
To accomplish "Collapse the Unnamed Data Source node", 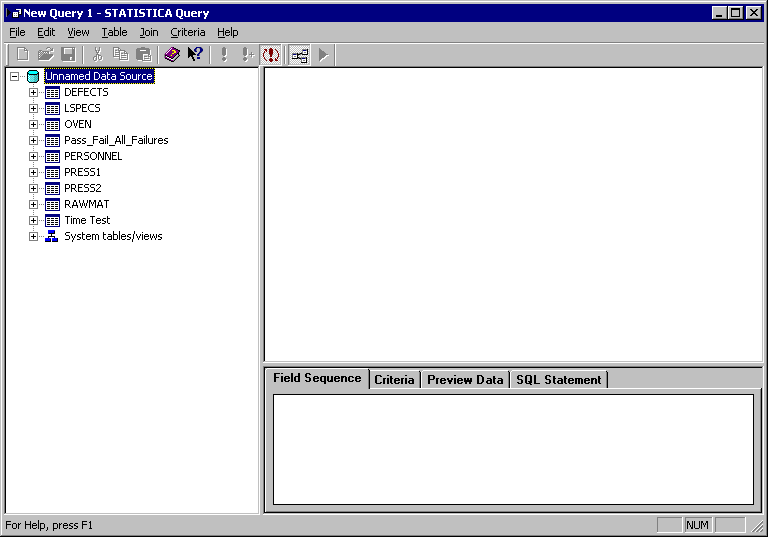I will [14, 76].
